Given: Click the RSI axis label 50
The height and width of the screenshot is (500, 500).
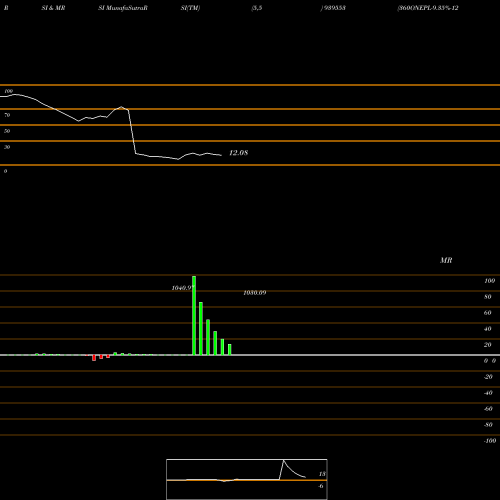Looking at the screenshot, I should (7, 131).
